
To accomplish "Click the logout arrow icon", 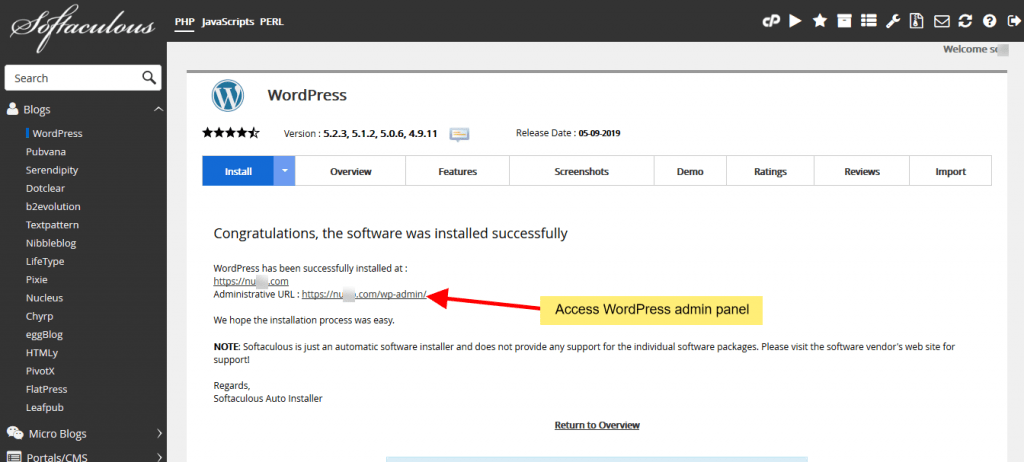I will (1012, 21).
